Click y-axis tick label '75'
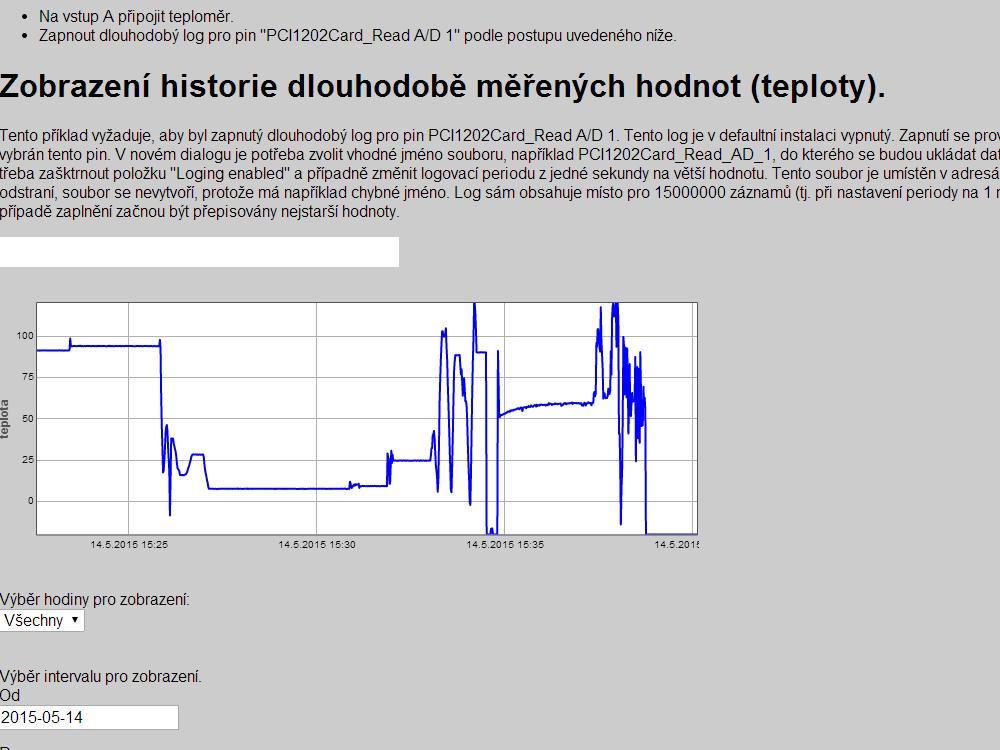This screenshot has width=1000, height=750. (27, 377)
